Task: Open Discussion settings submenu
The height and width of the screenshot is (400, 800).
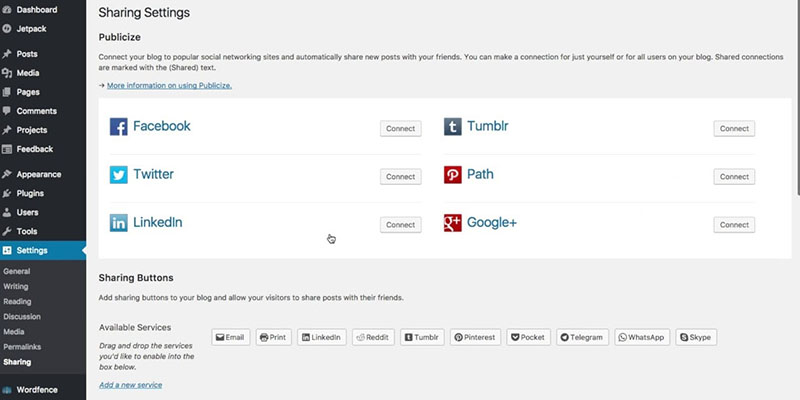Action: click(22, 317)
